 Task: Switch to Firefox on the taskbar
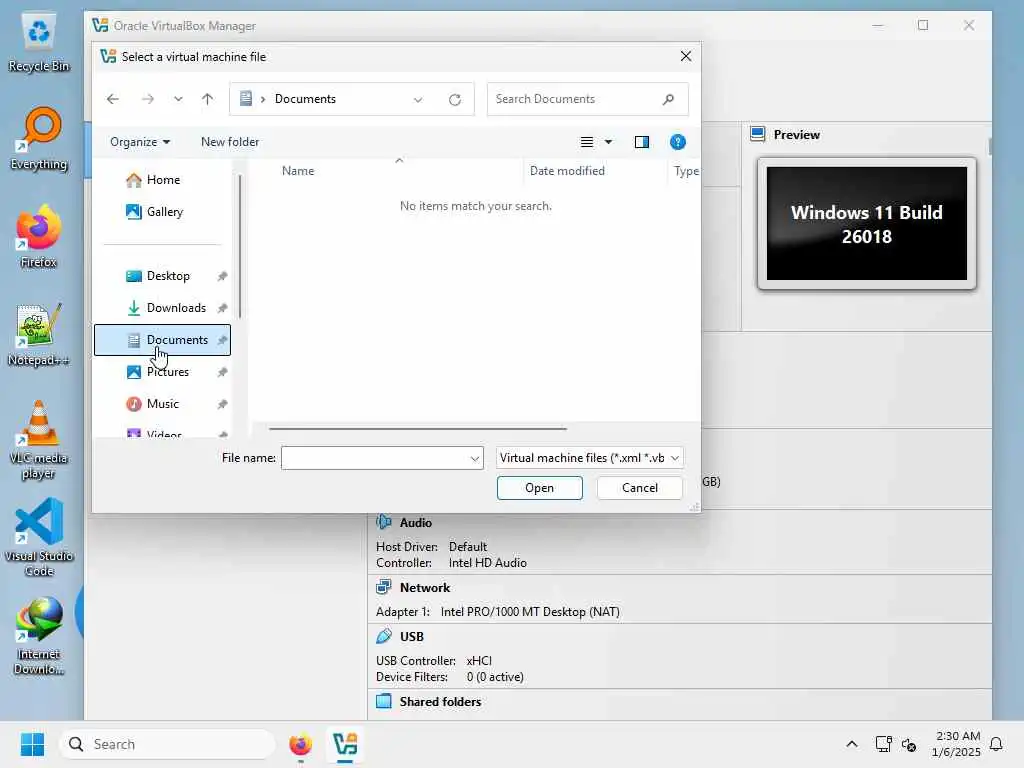pos(300,744)
